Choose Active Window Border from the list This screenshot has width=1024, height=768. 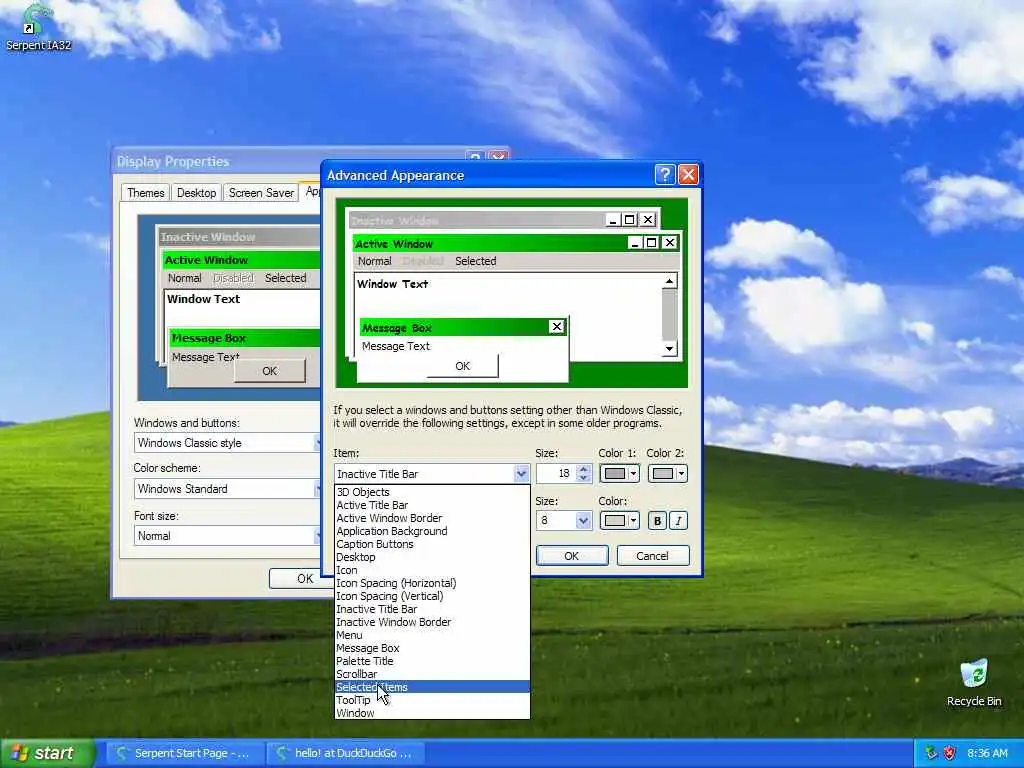[432, 518]
